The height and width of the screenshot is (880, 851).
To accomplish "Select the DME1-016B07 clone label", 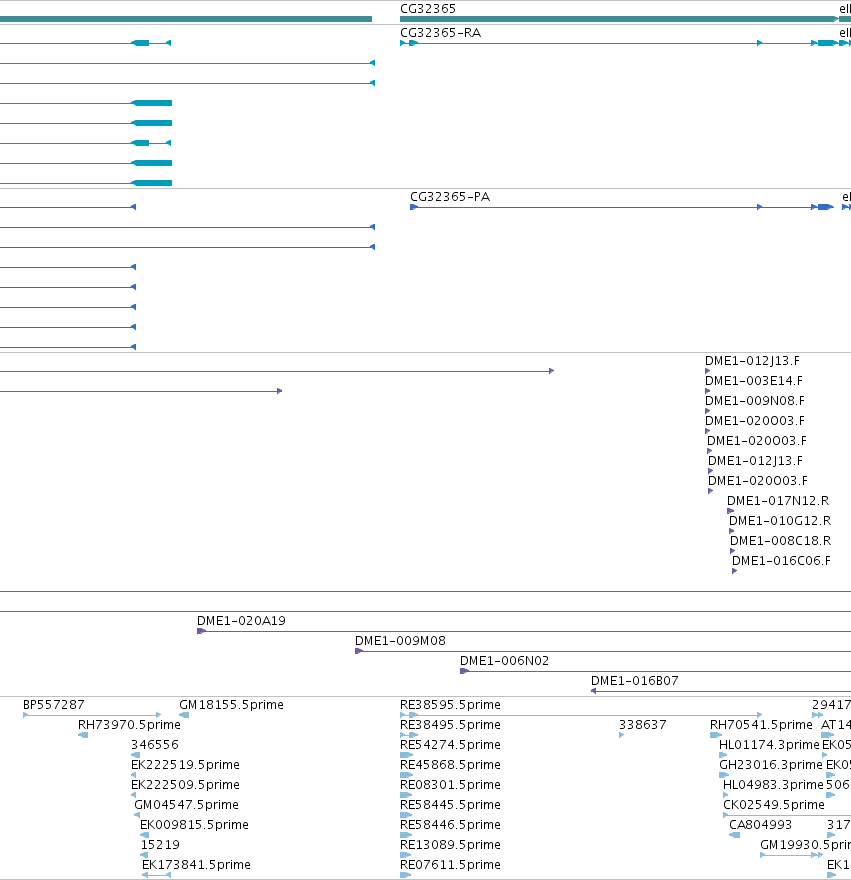I will [x=634, y=681].
